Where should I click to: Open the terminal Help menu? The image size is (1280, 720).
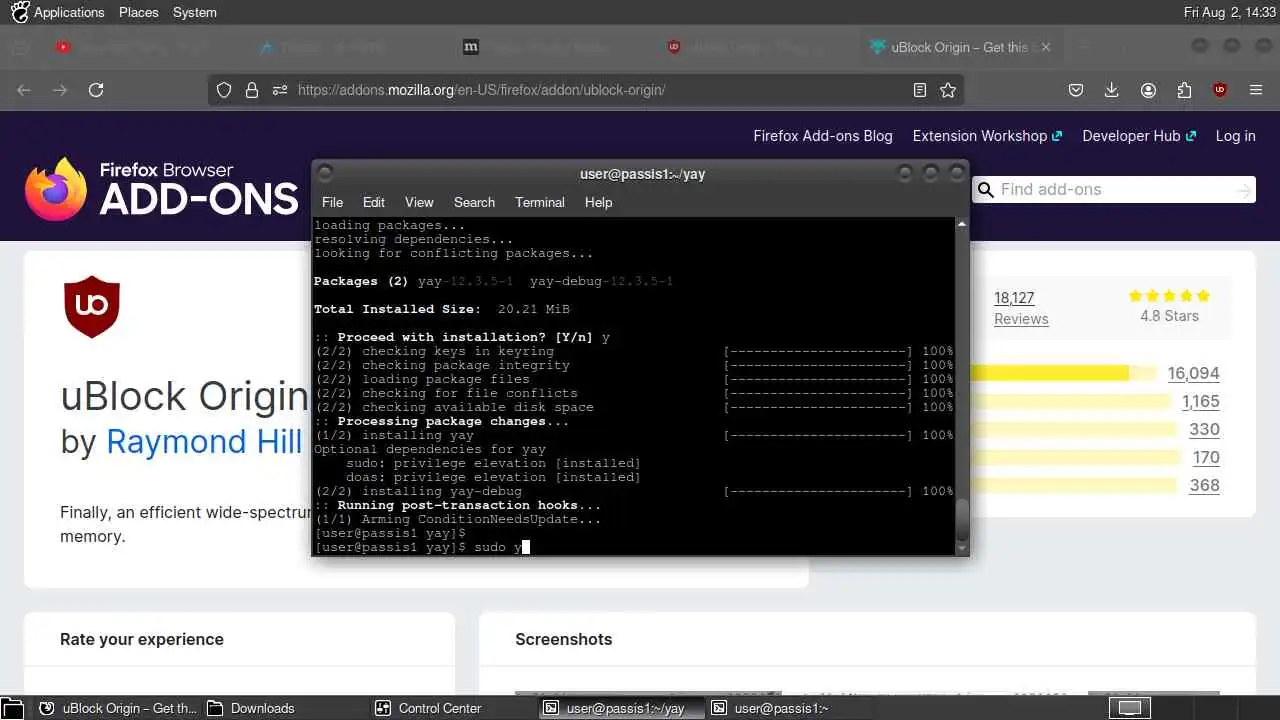[598, 202]
